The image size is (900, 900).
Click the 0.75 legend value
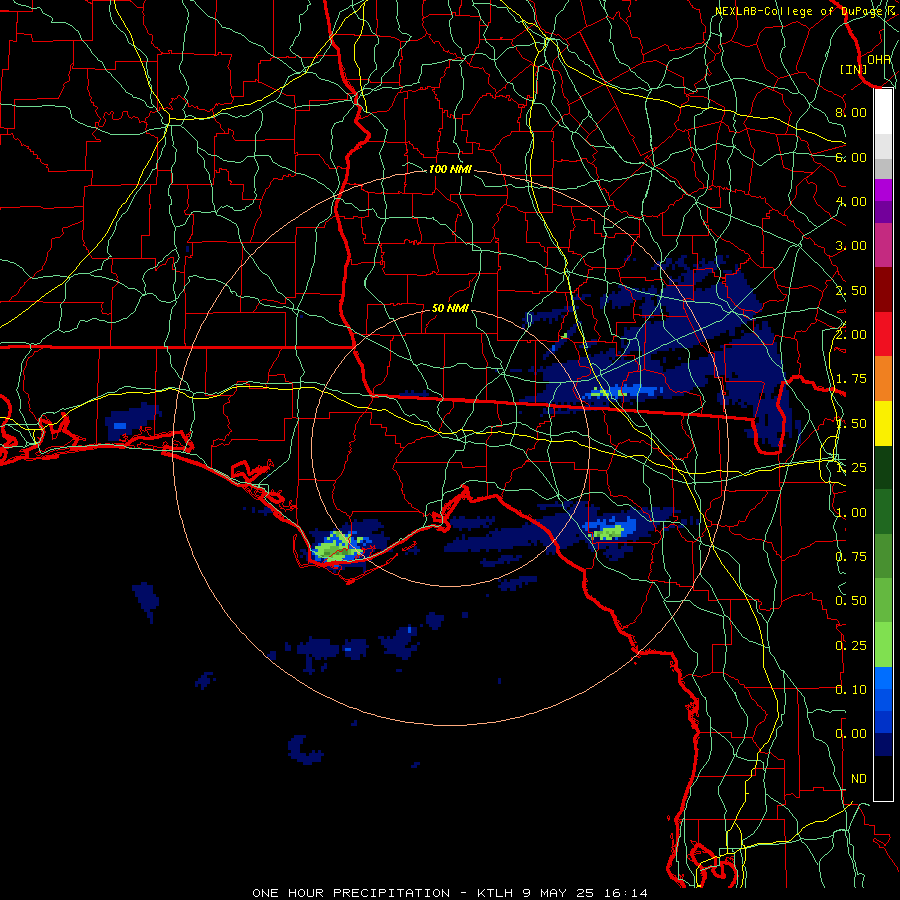(x=851, y=557)
